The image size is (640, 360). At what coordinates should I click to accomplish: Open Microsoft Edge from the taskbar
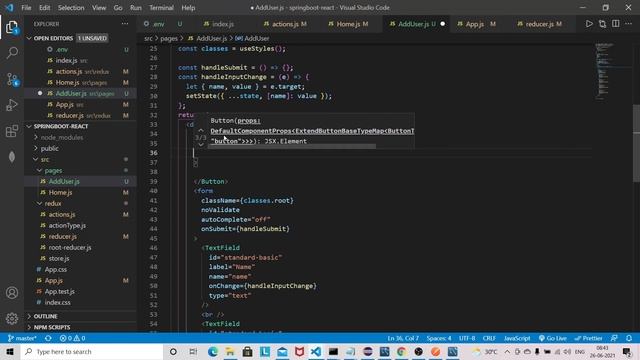point(213,351)
